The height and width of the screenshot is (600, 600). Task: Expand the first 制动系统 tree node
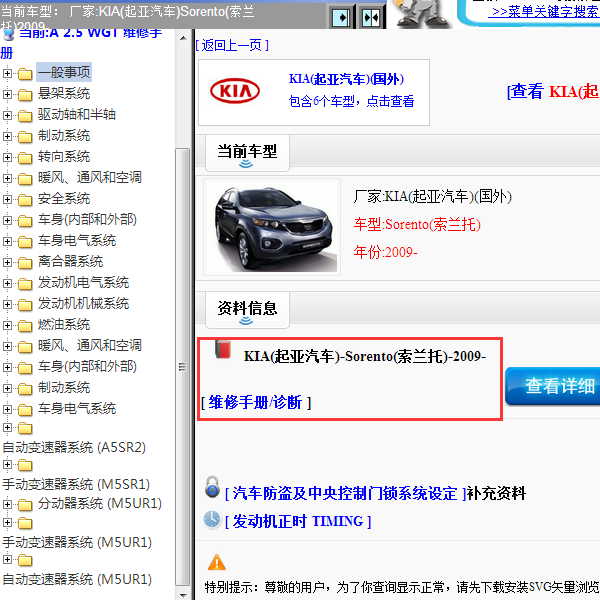coord(7,136)
